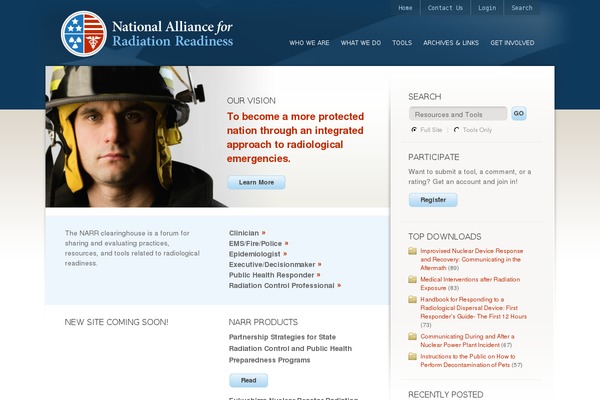Open Handbook for Responding to Radiological Dispersal link
Screen dimensions: 600x400
(473, 308)
